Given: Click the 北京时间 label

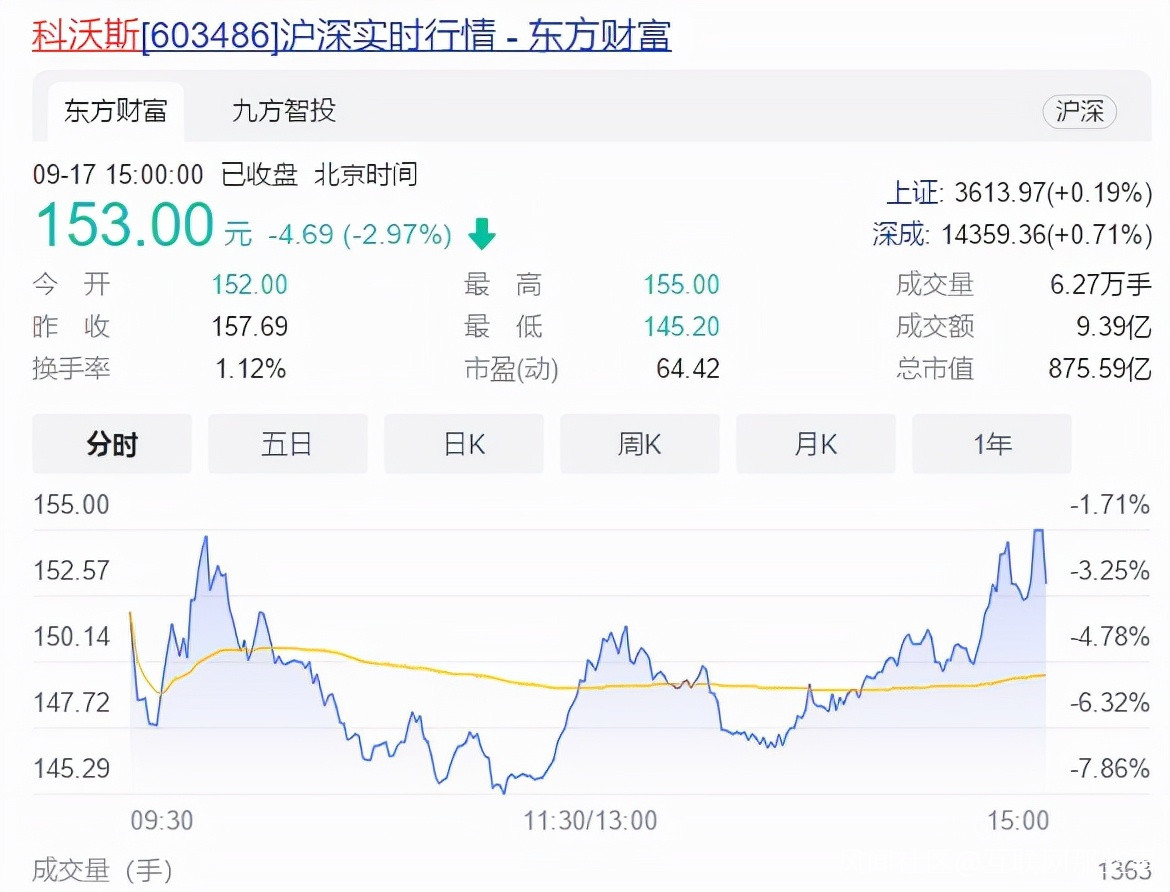Looking at the screenshot, I should (x=366, y=175).
